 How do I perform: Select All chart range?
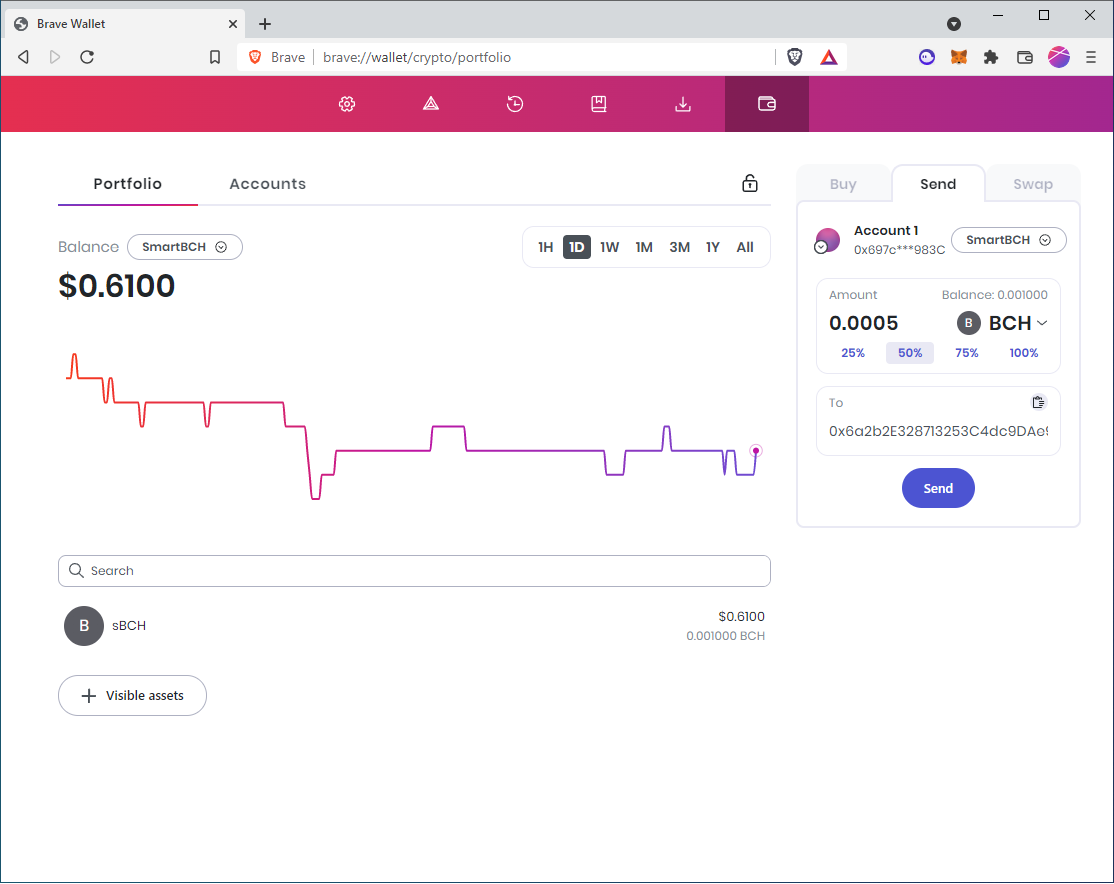(745, 247)
